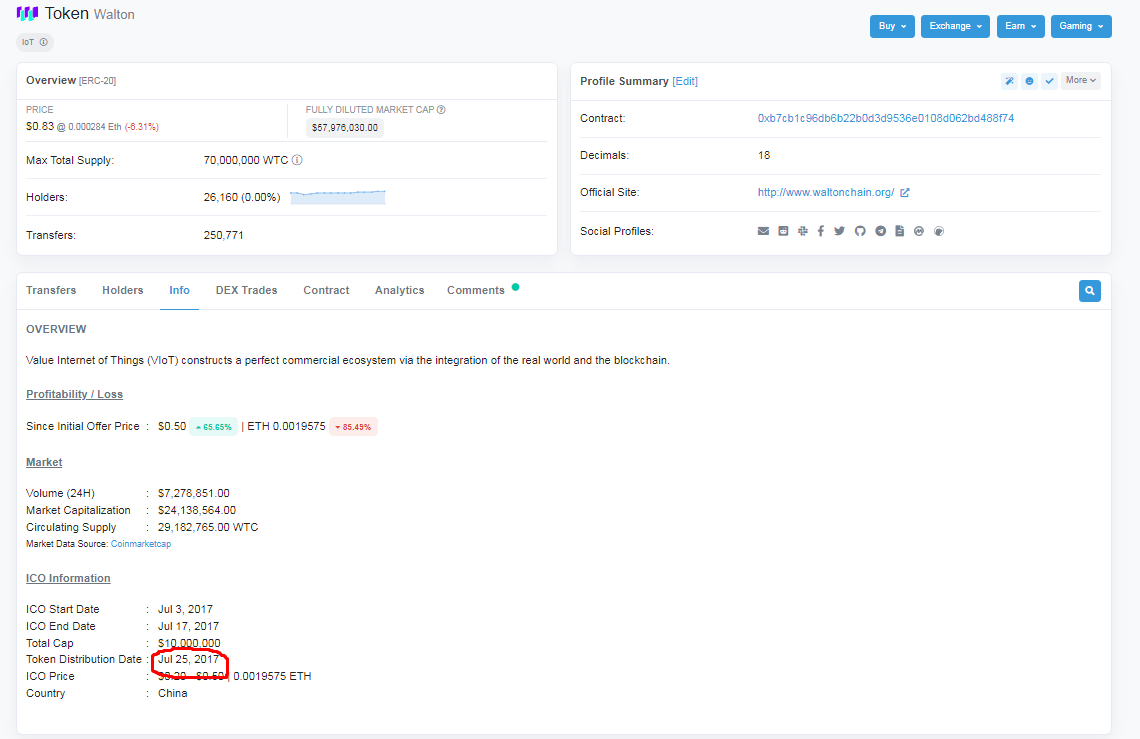Click the magic wand icon in Profile Summary
Image resolution: width=1140 pixels, height=739 pixels.
click(1009, 81)
